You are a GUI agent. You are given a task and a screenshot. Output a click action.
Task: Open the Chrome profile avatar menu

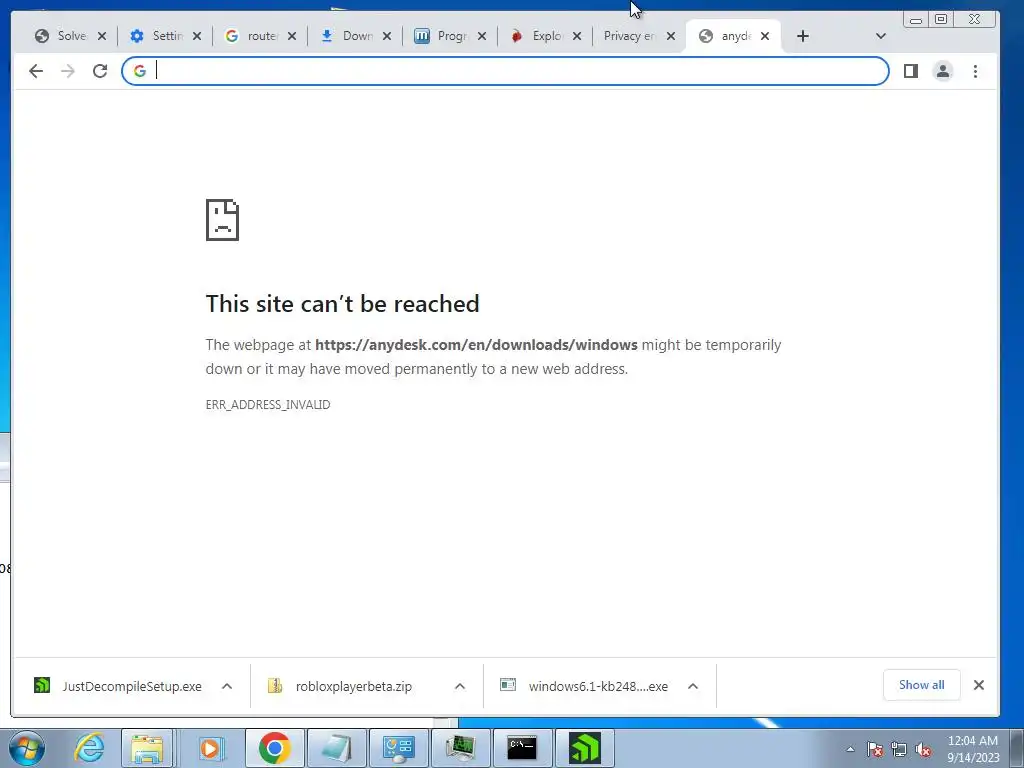click(943, 71)
